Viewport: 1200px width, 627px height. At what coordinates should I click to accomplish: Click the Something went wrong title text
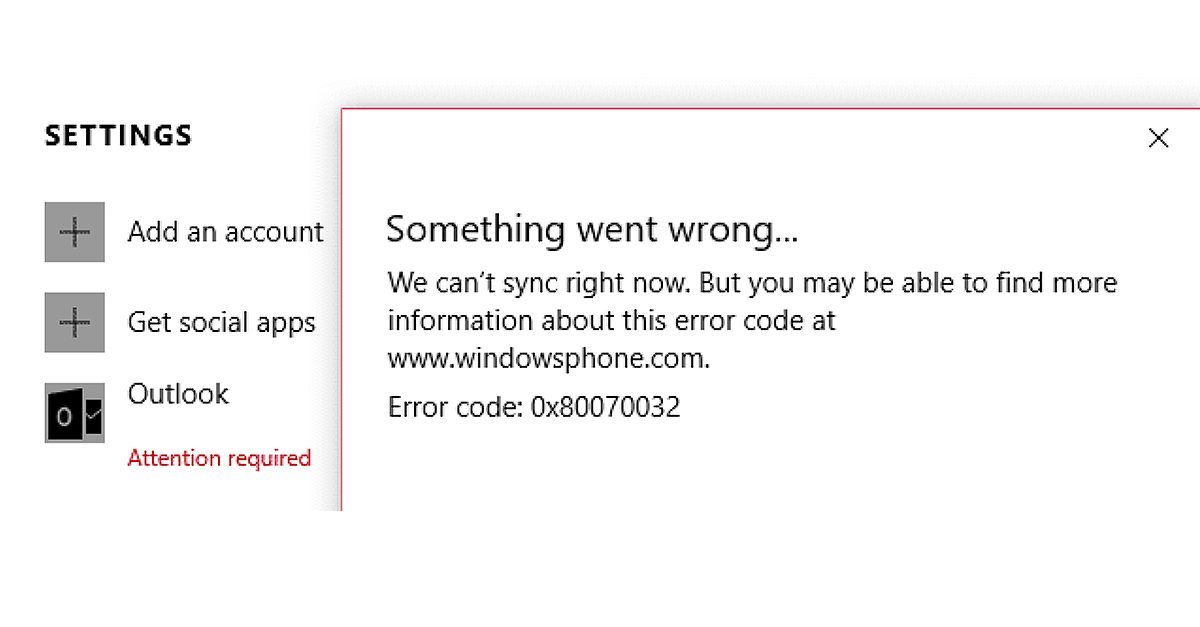coord(594,229)
